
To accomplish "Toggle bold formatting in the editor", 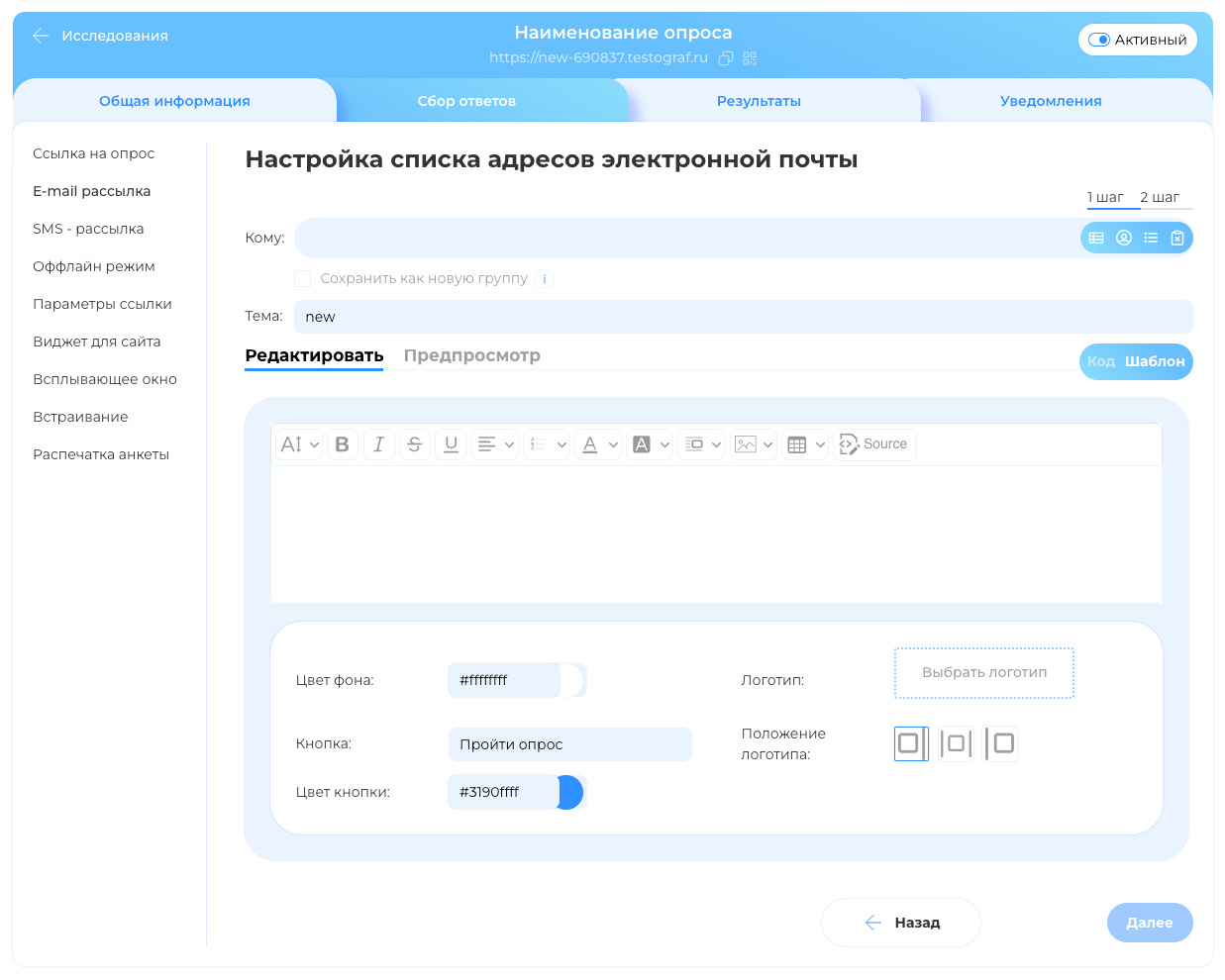I will pyautogui.click(x=342, y=444).
